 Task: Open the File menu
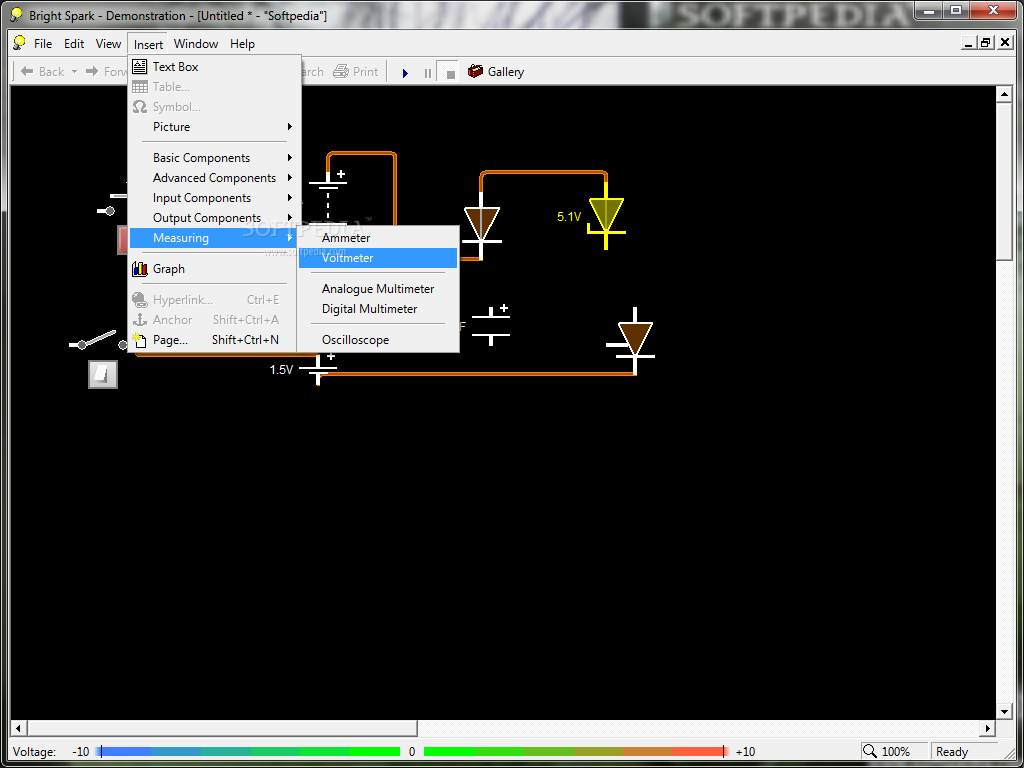(43, 44)
